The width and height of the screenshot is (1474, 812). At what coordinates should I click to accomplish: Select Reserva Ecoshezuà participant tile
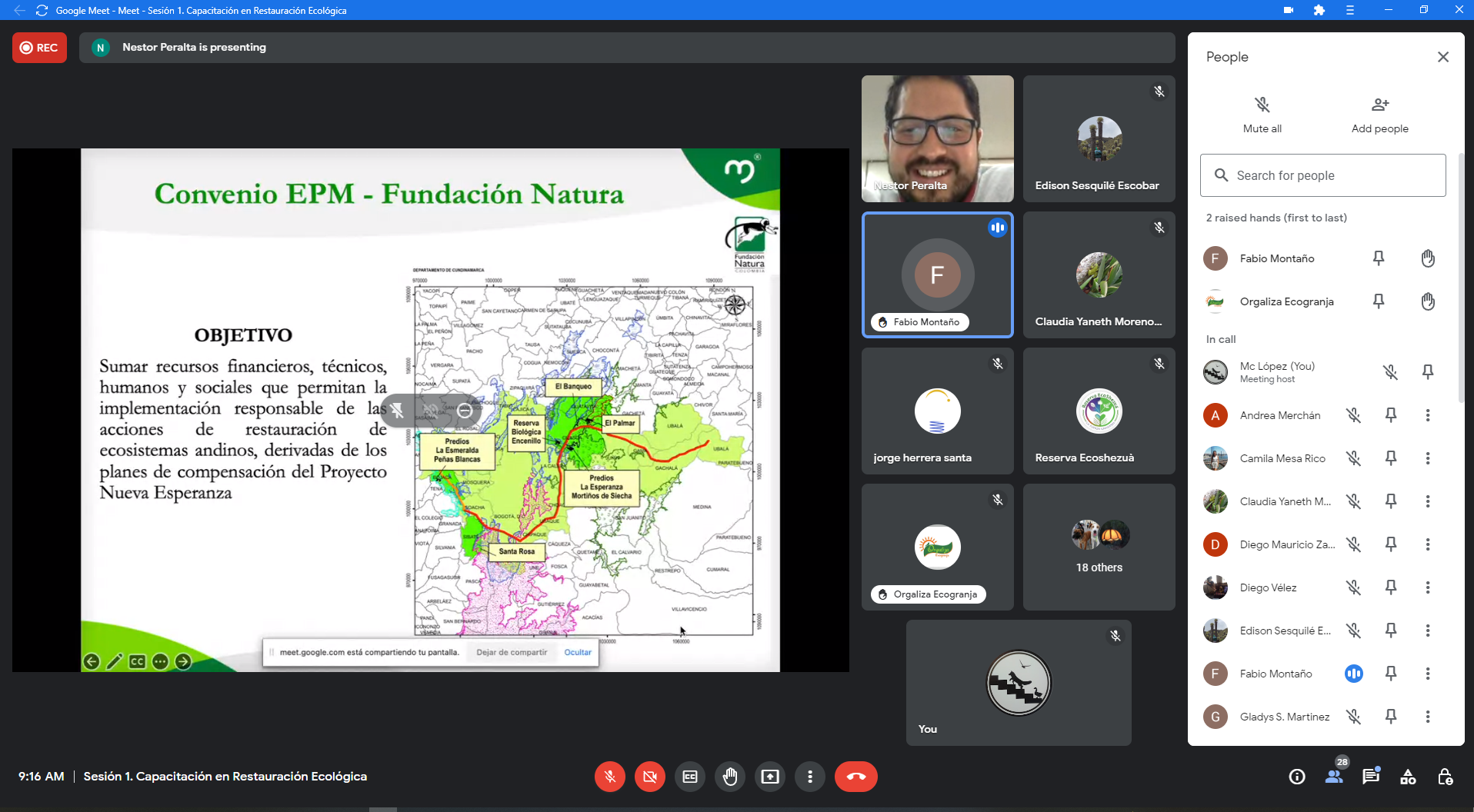[1099, 411]
